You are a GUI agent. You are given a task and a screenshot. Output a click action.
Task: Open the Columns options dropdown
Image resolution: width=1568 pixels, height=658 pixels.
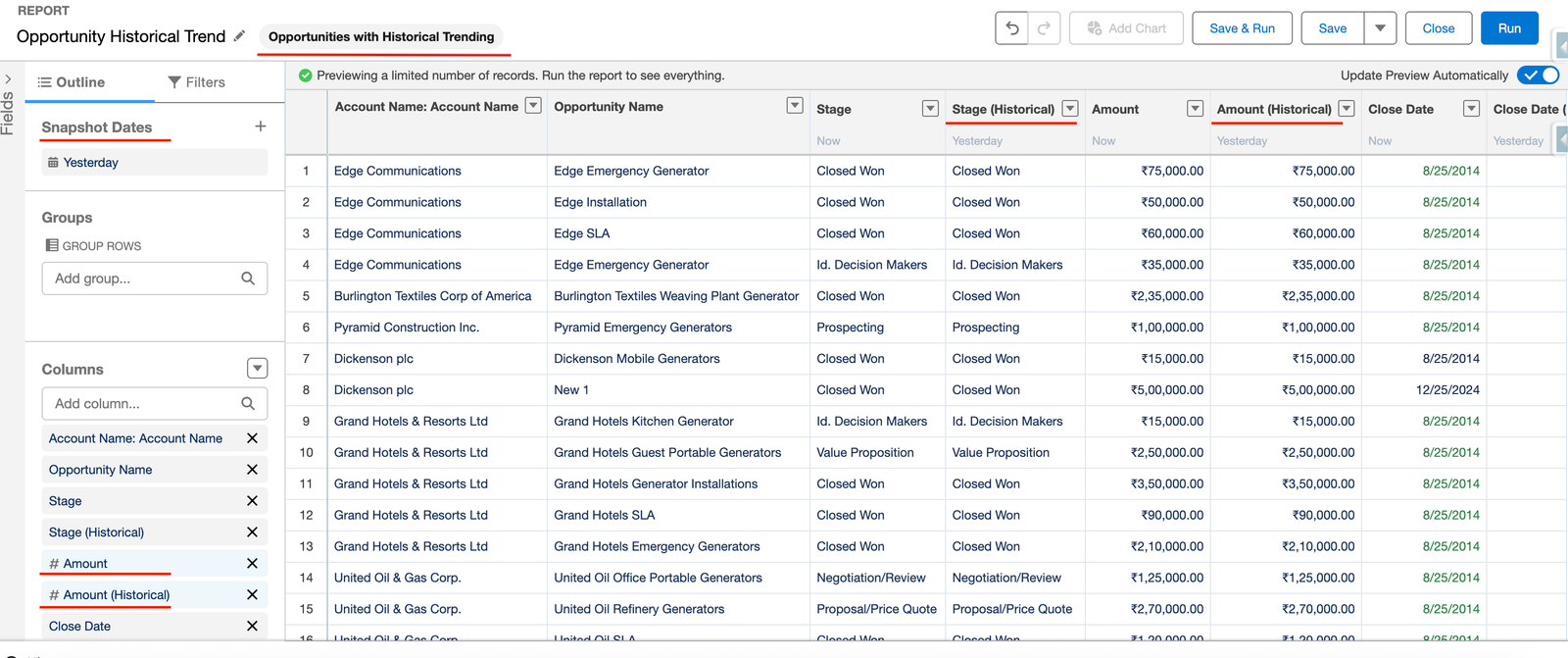pyautogui.click(x=257, y=369)
